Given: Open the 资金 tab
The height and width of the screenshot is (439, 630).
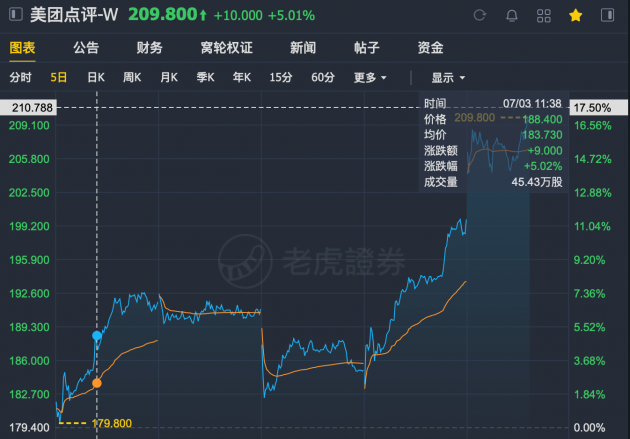Looking at the screenshot, I should click(x=430, y=48).
